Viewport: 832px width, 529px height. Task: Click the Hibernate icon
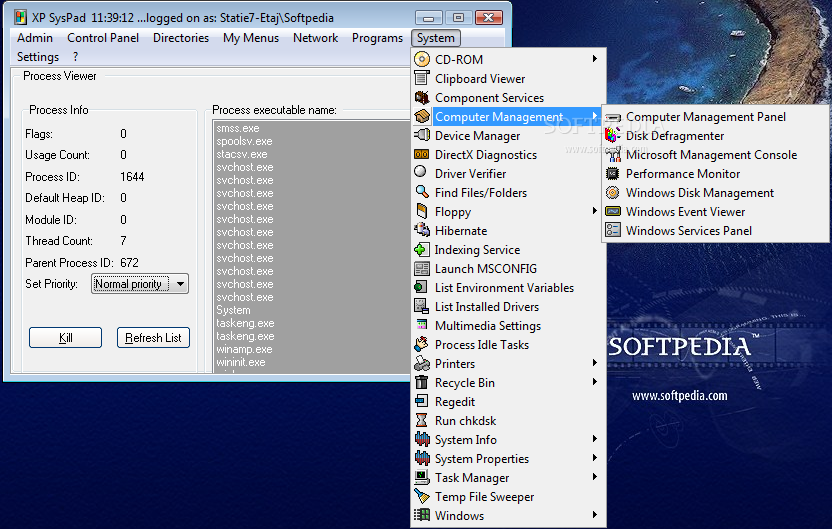[x=422, y=230]
